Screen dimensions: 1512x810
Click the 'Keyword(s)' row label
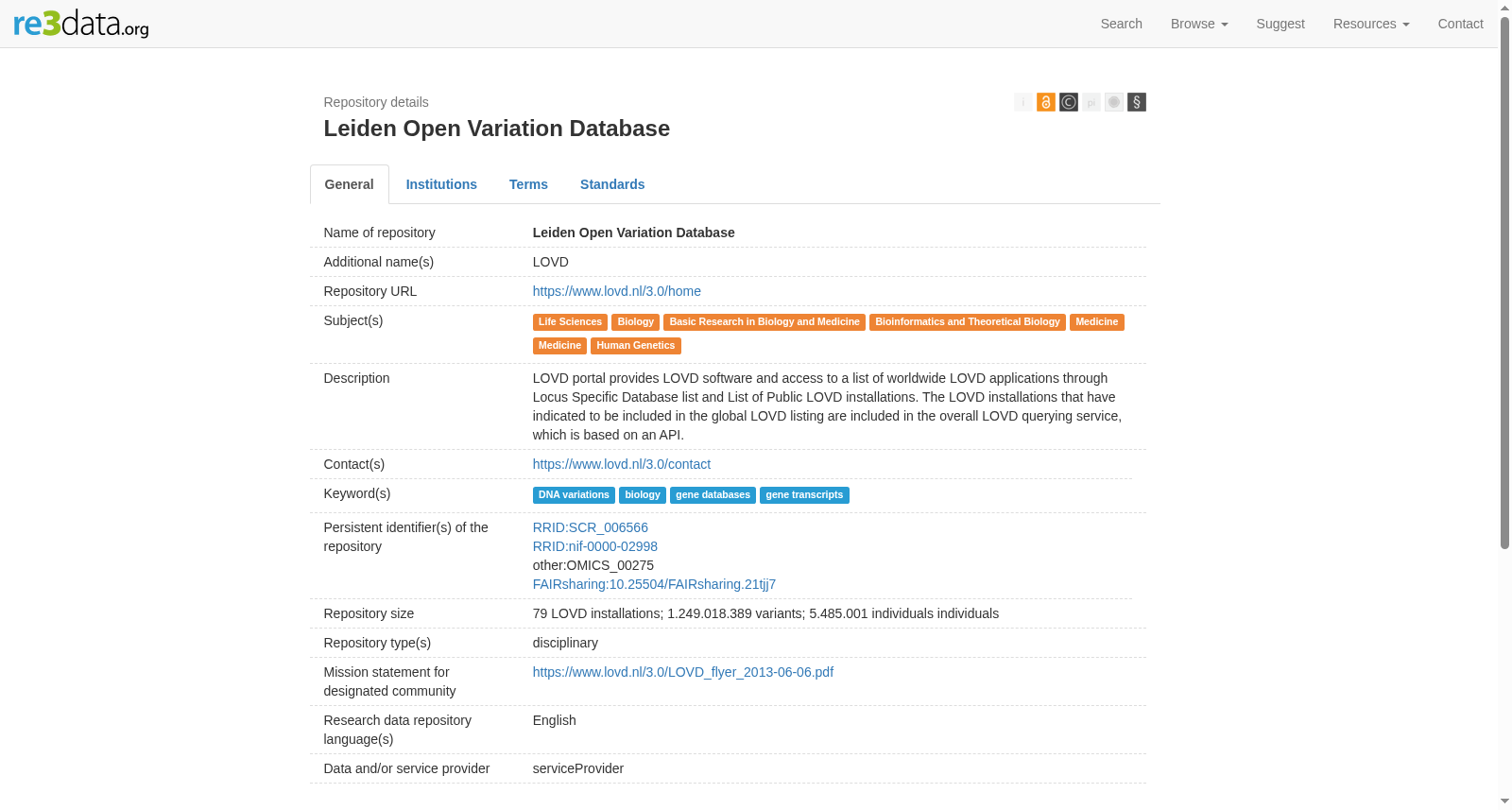click(x=357, y=493)
